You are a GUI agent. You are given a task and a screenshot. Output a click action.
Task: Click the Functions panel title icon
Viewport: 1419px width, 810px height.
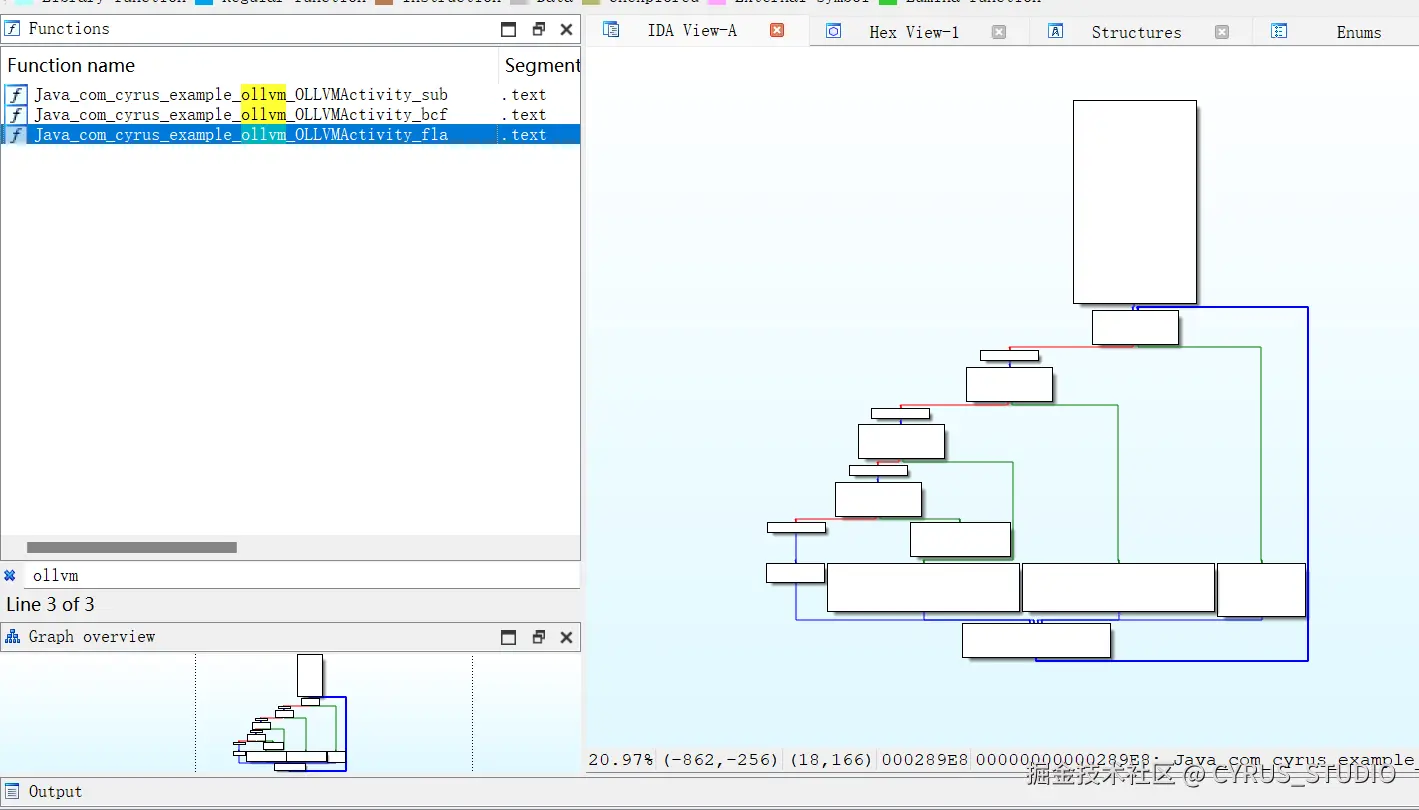(x=13, y=29)
